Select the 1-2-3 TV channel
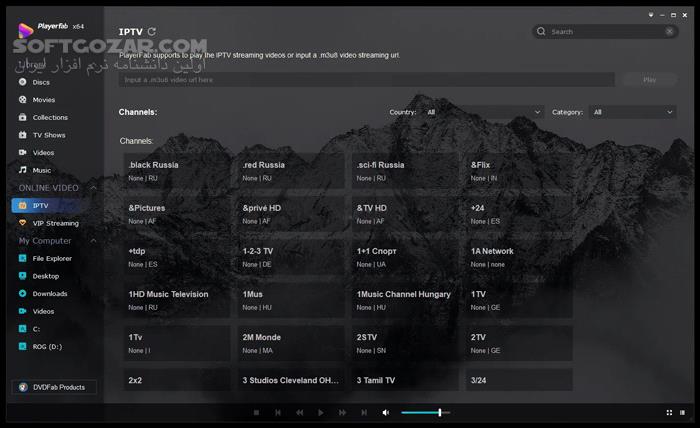The image size is (700, 428). click(291, 257)
